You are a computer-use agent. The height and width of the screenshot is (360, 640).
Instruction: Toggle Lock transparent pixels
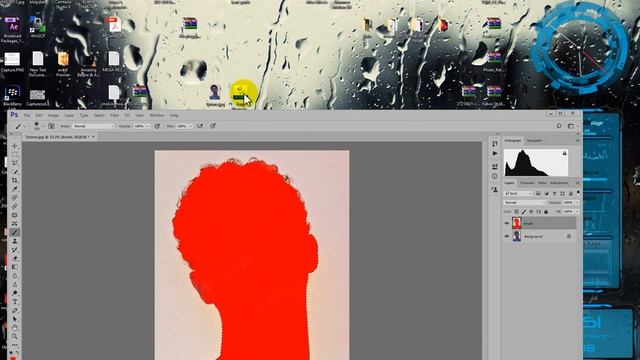tap(517, 211)
